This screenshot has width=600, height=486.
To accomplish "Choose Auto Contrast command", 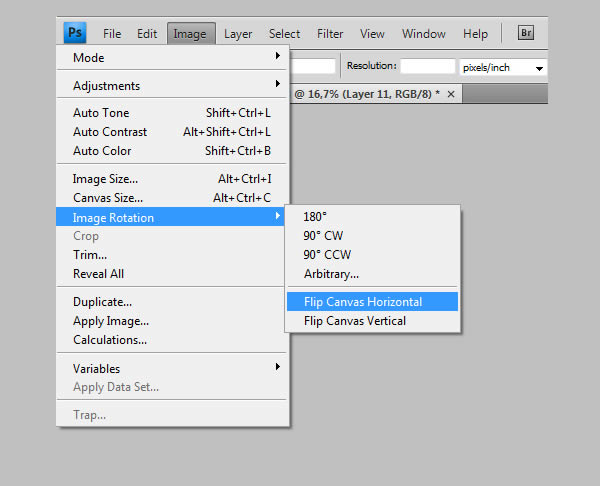I will point(171,132).
